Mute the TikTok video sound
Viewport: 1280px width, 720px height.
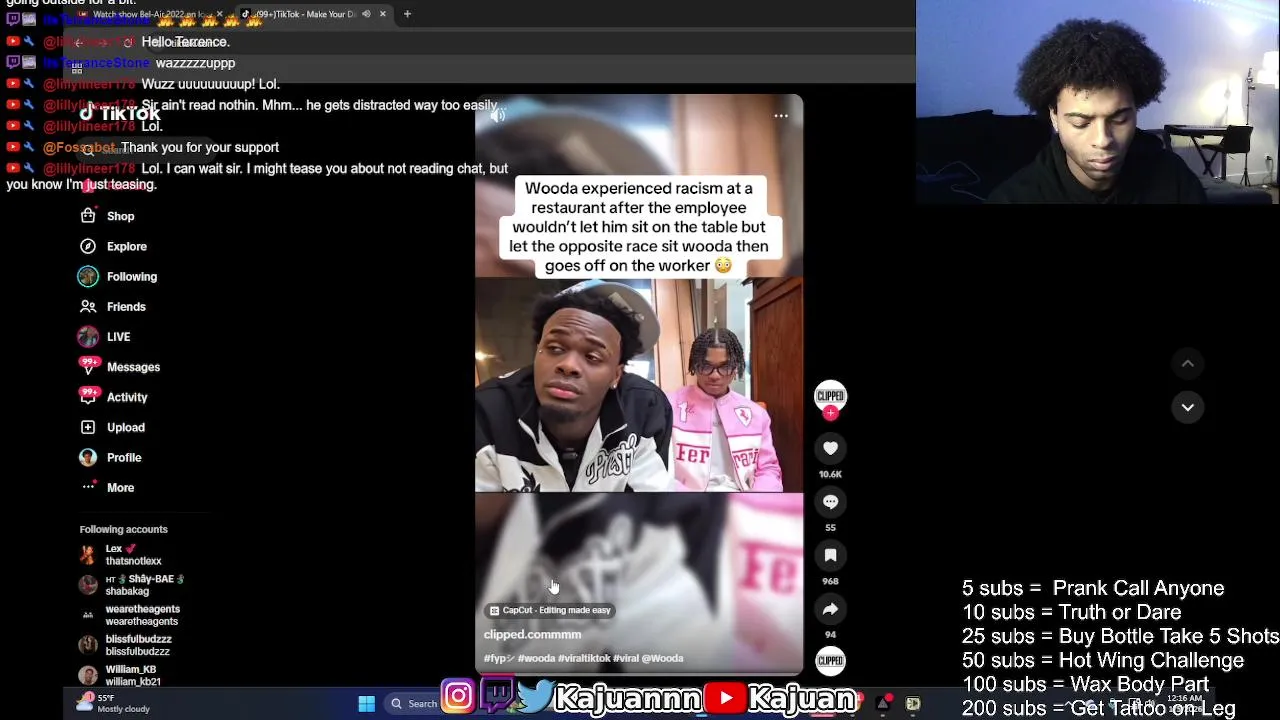tap(498, 116)
